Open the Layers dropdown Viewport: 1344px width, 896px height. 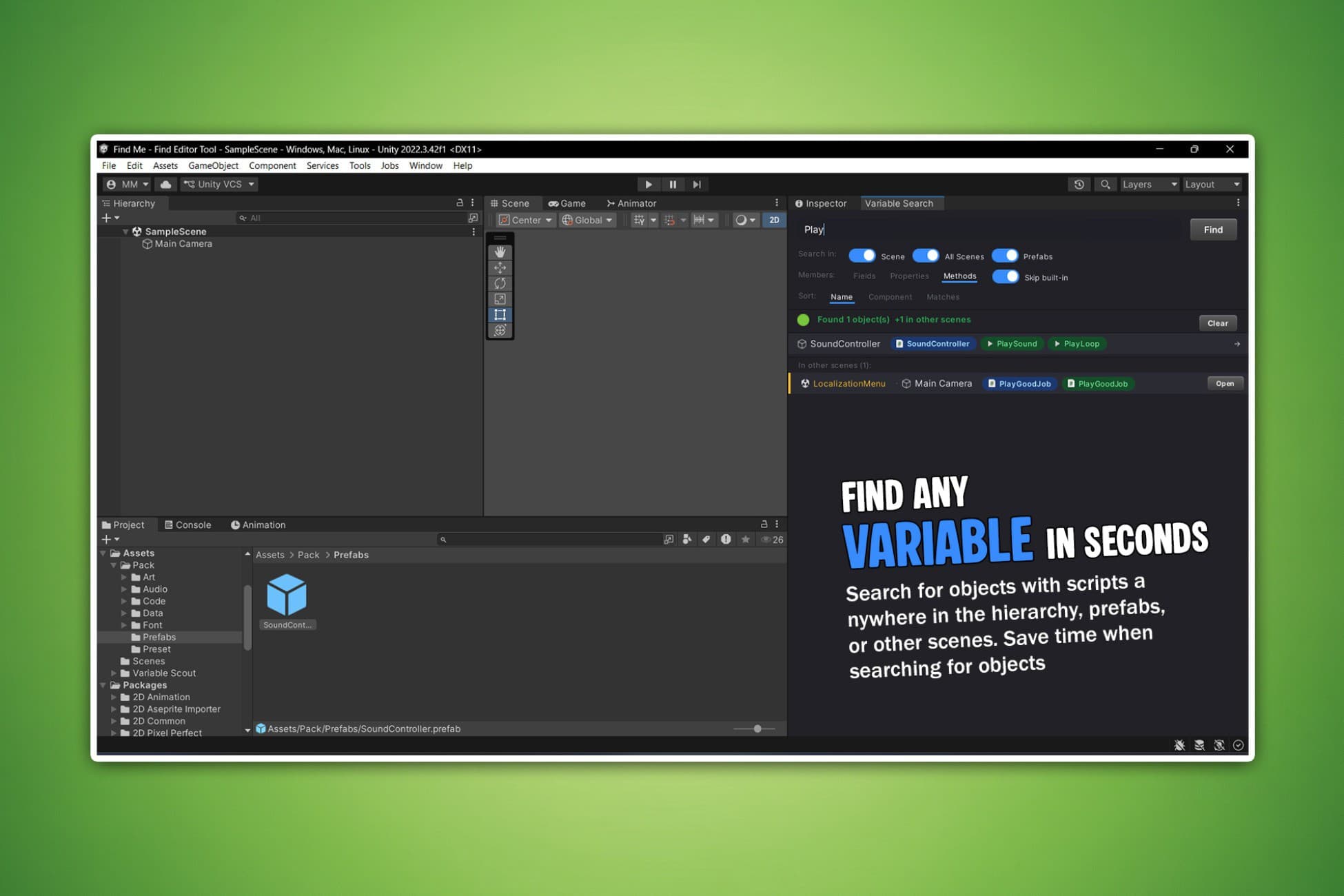pyautogui.click(x=1149, y=184)
